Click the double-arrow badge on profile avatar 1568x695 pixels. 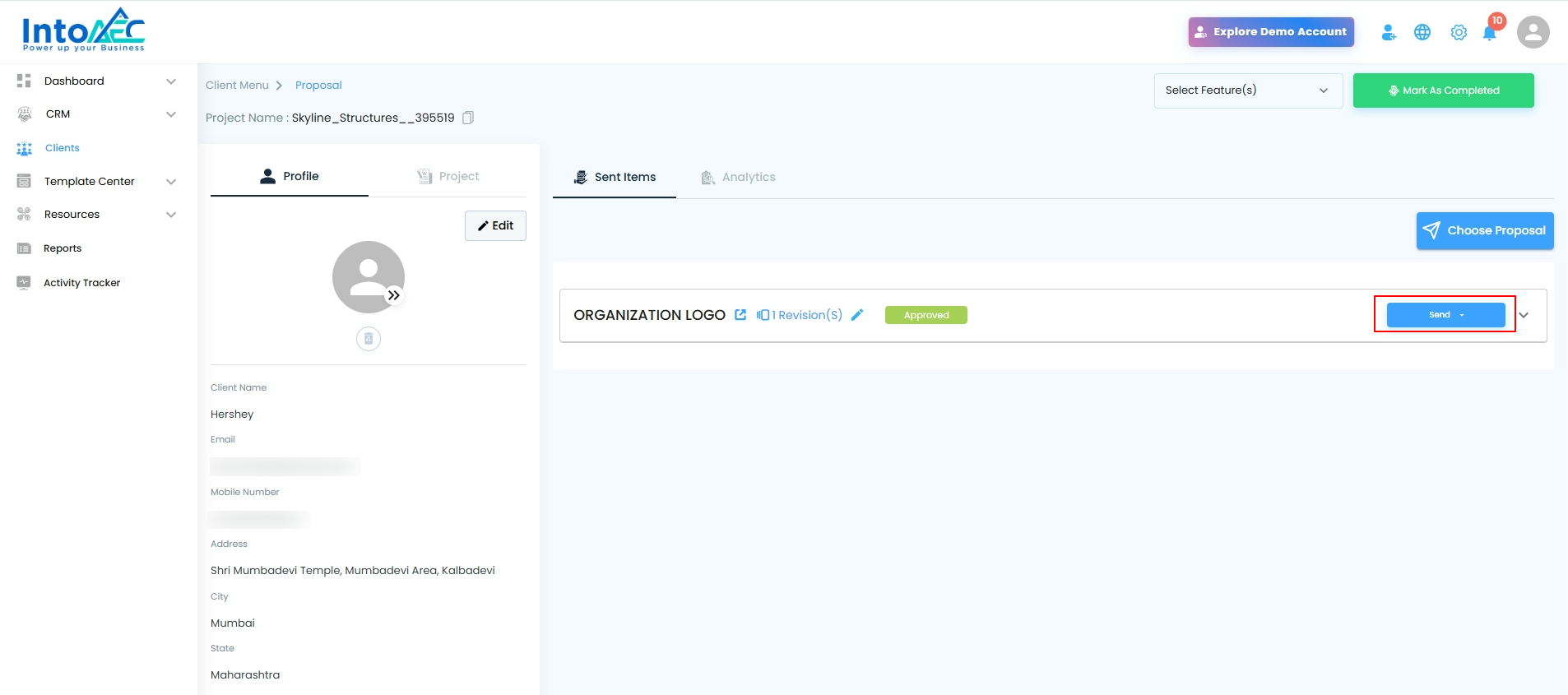coord(394,295)
